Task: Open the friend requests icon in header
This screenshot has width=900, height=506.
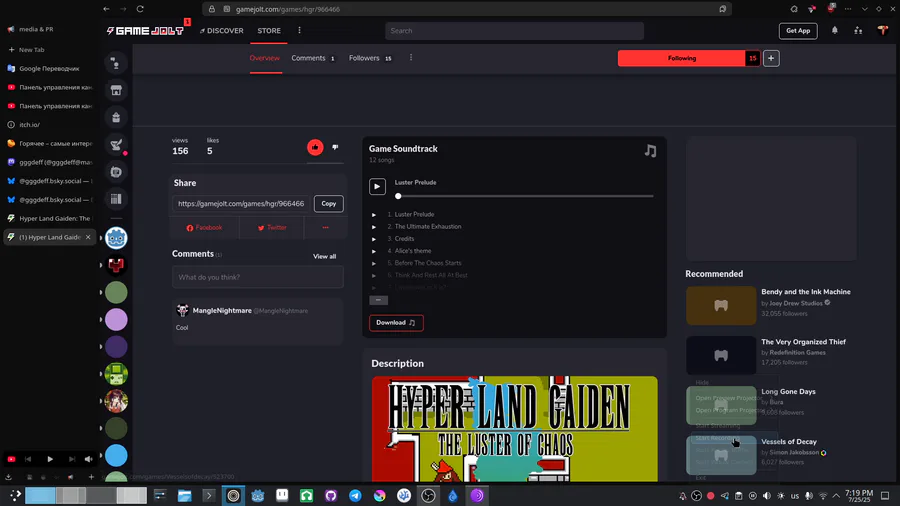Action: point(858,31)
